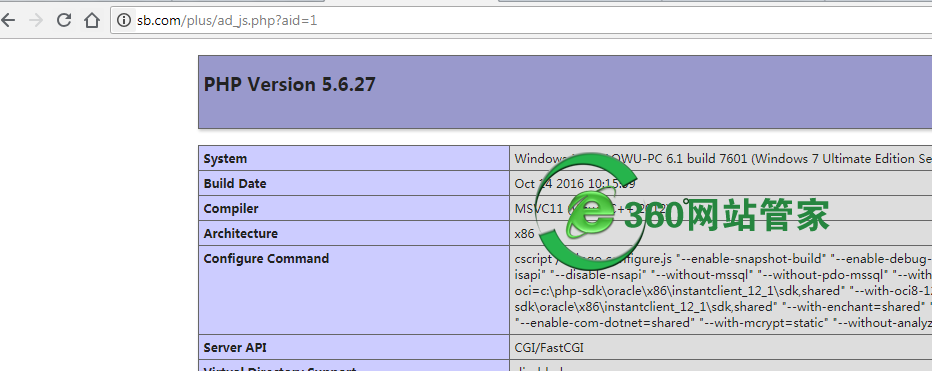This screenshot has height=371, width=932.
Task: View site information for sb.com
Action: [x=124, y=20]
